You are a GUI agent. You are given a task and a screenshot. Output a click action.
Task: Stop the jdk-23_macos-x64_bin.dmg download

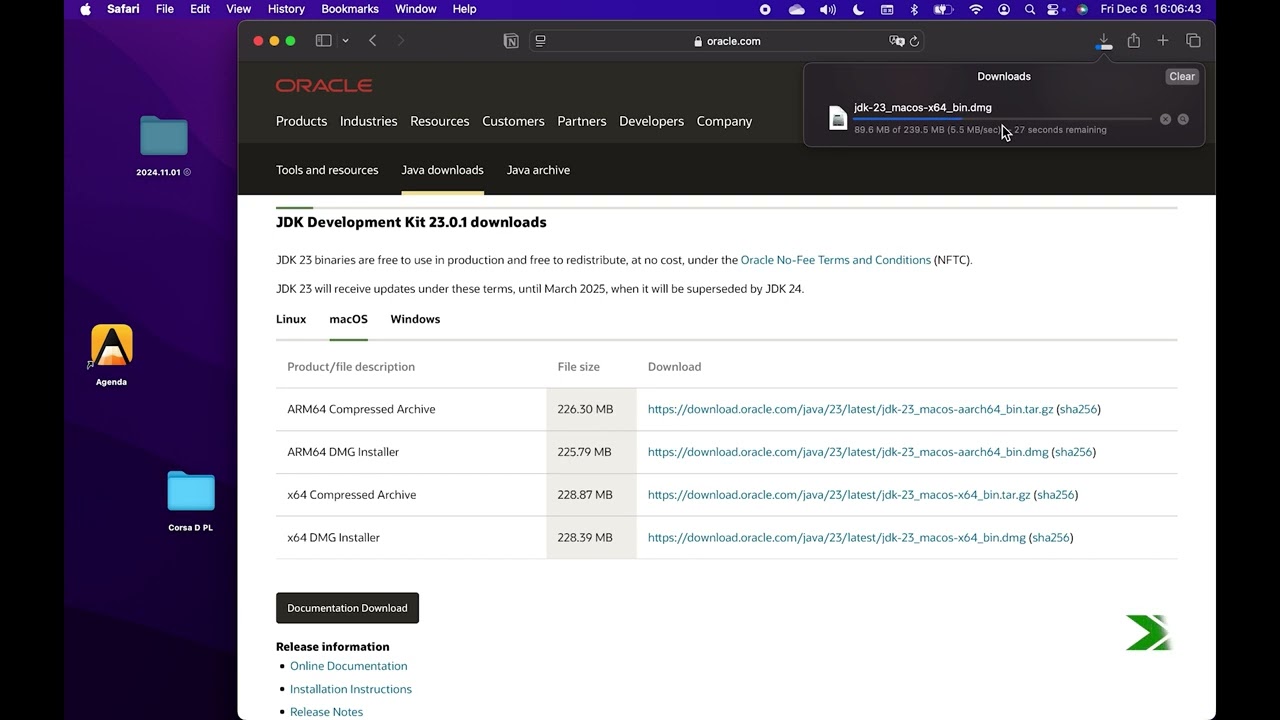tap(1165, 119)
